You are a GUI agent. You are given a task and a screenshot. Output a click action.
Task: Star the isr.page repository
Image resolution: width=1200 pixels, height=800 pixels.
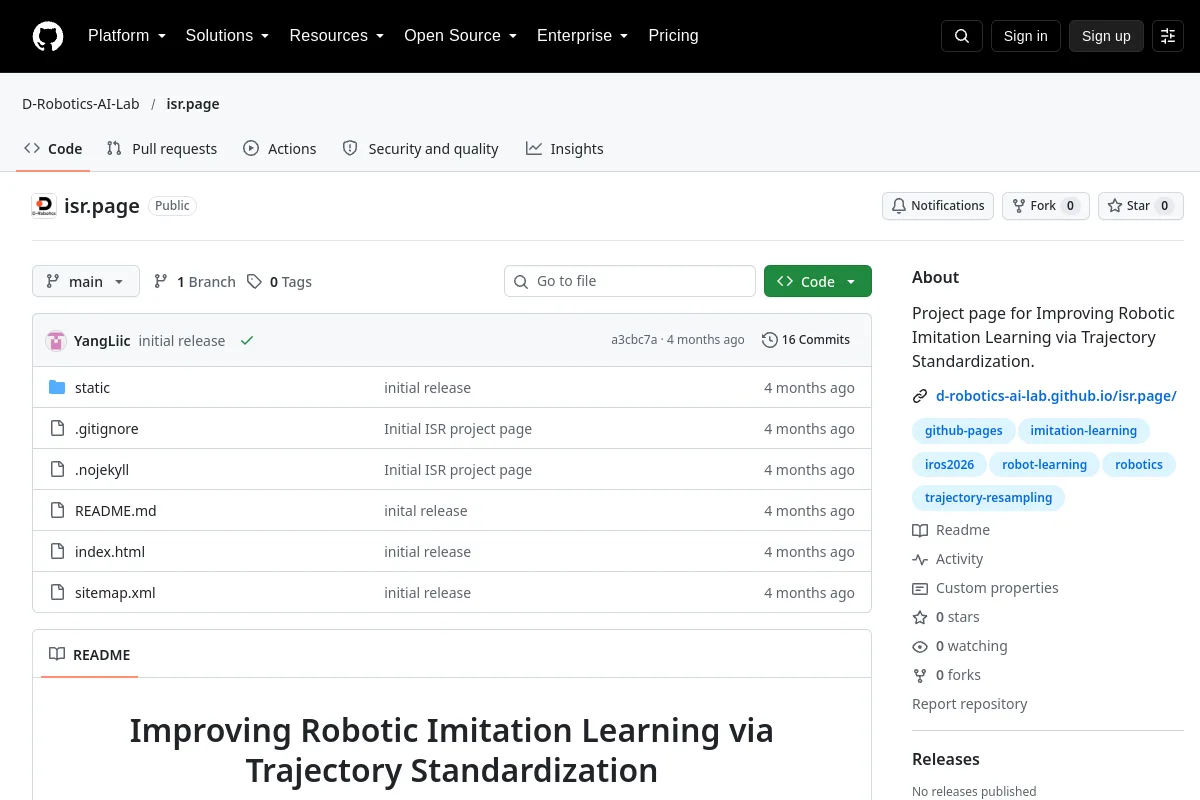pos(1141,206)
